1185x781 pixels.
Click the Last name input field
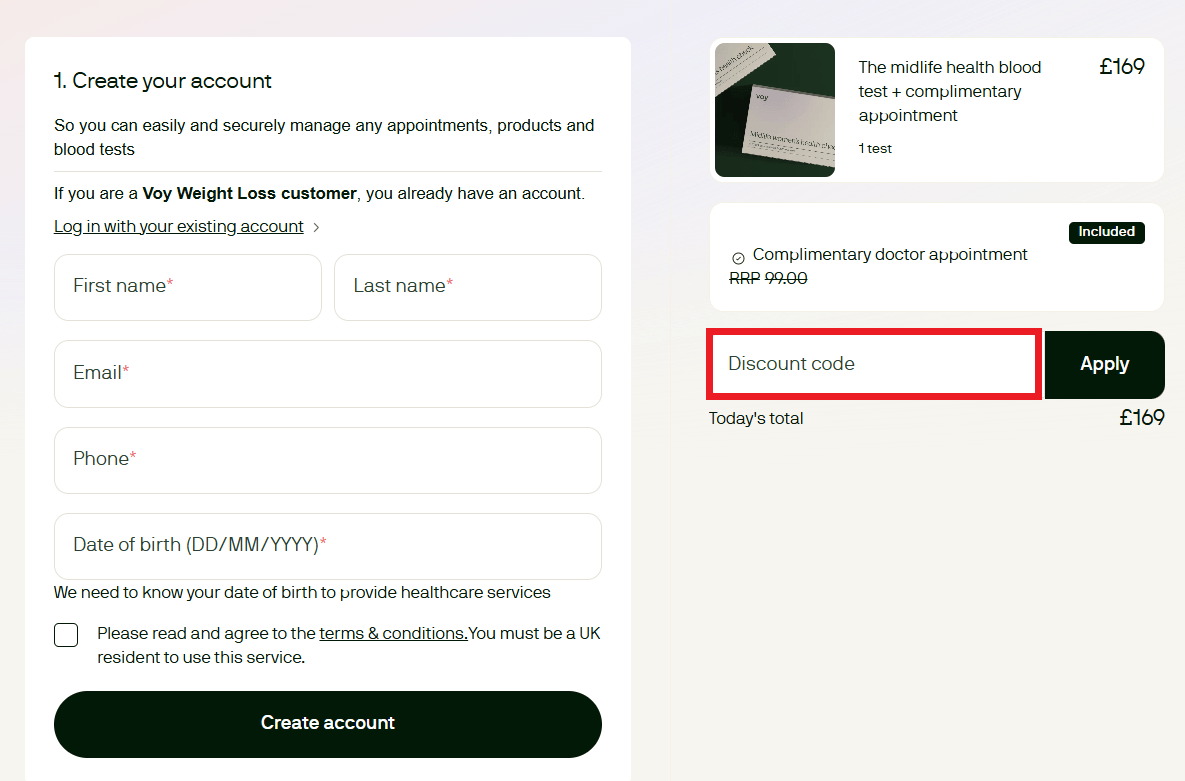(467, 287)
